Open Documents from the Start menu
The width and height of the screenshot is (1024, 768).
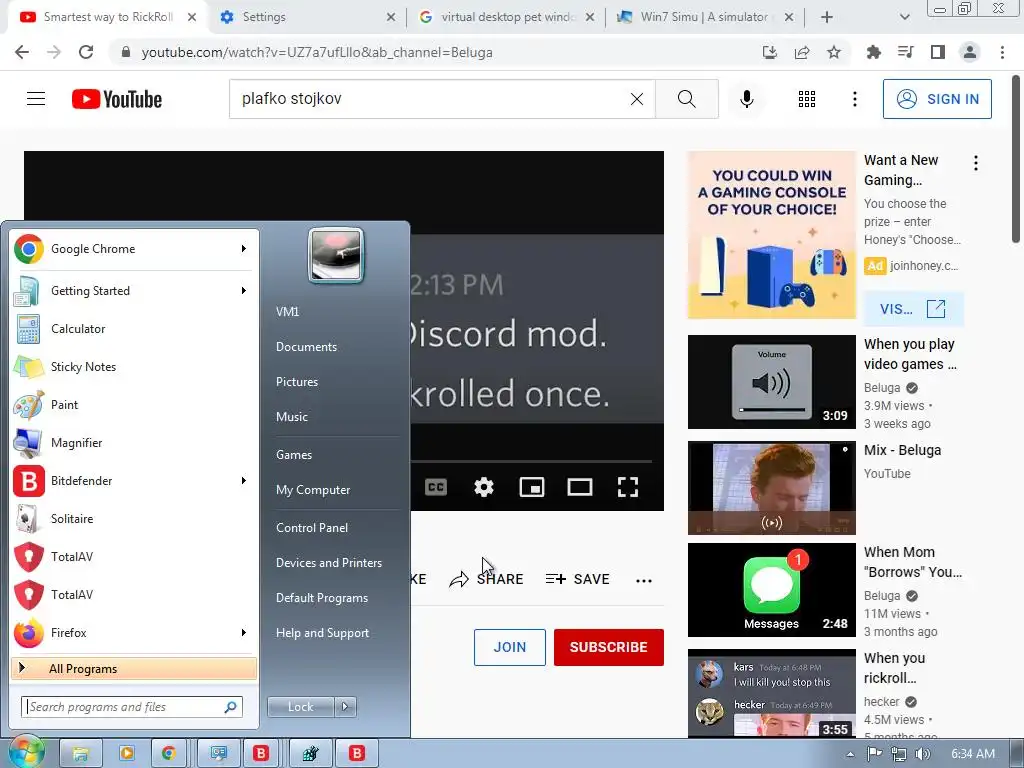click(306, 347)
